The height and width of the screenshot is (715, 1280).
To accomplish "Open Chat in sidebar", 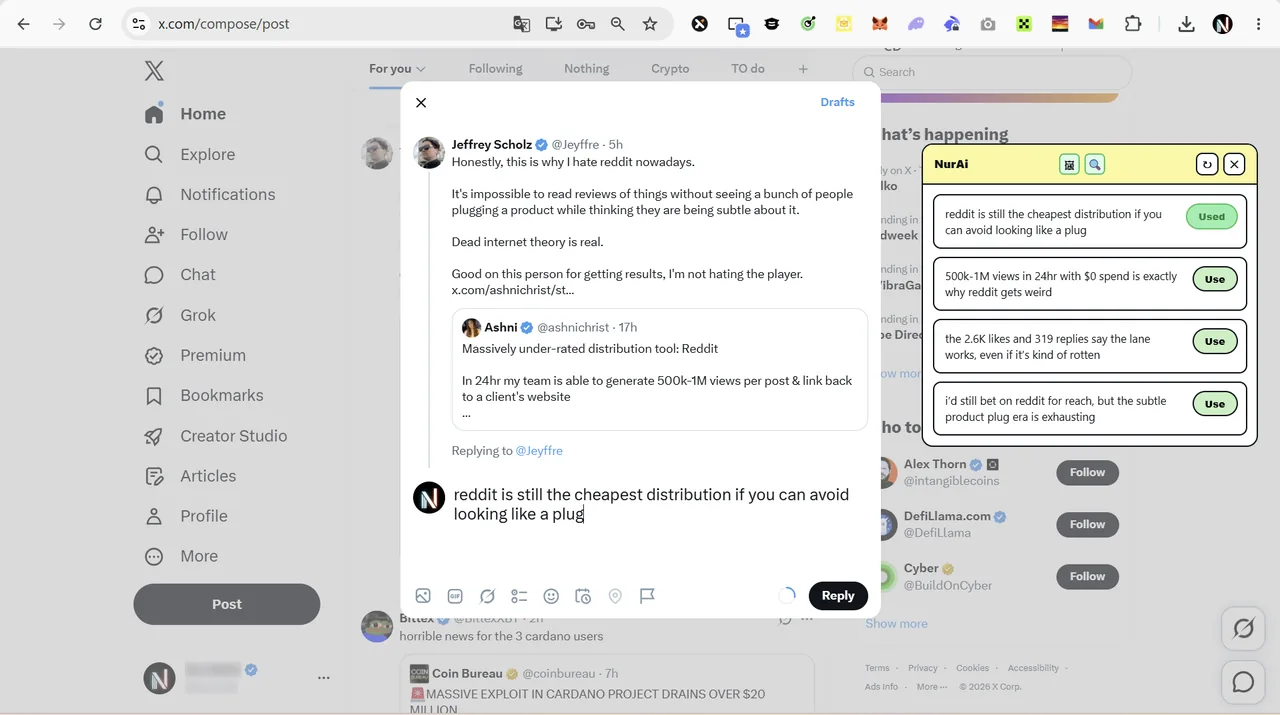I will (181, 274).
